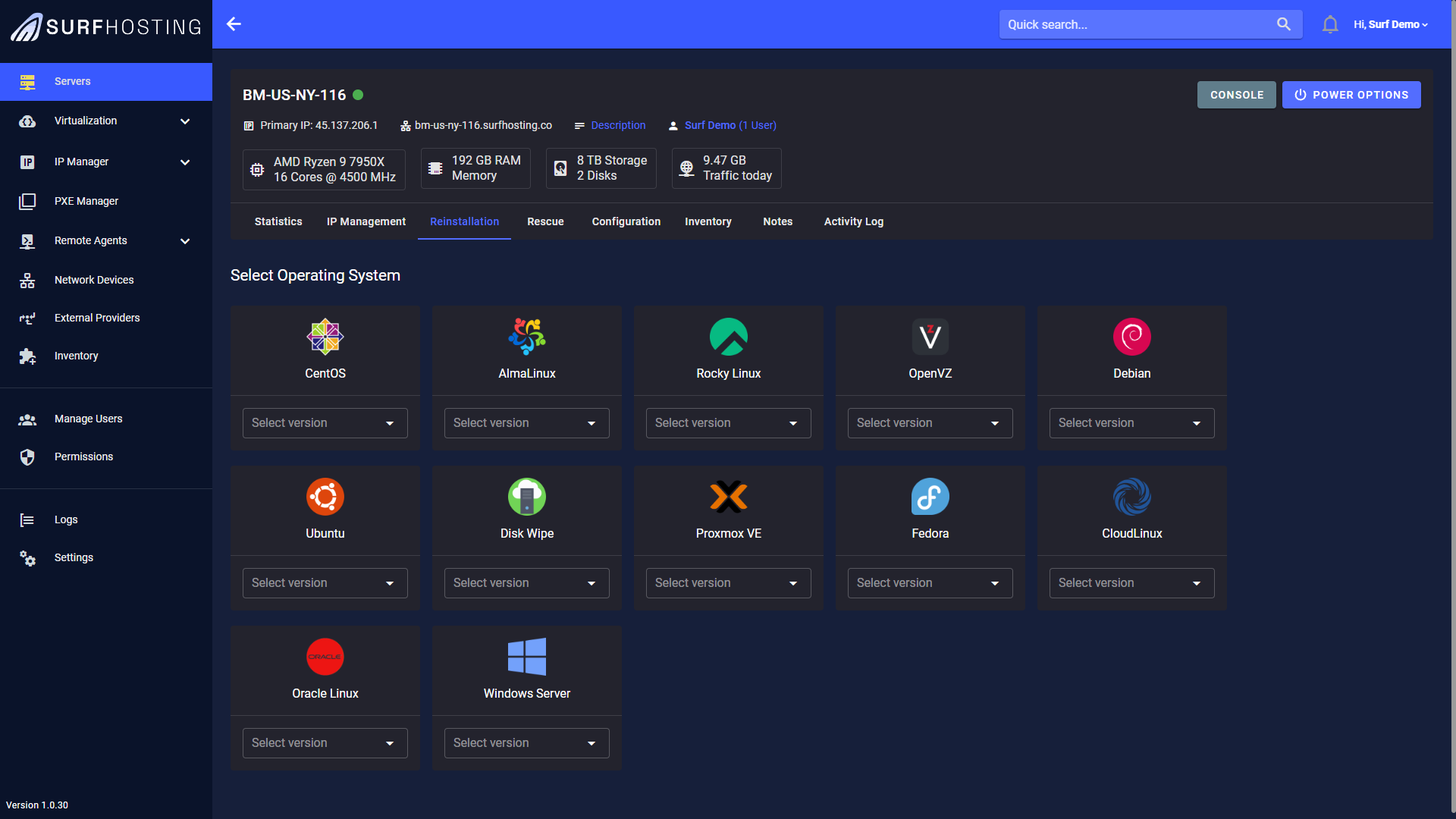Click the Settings gears icon
The image size is (1456, 819).
[x=27, y=558]
